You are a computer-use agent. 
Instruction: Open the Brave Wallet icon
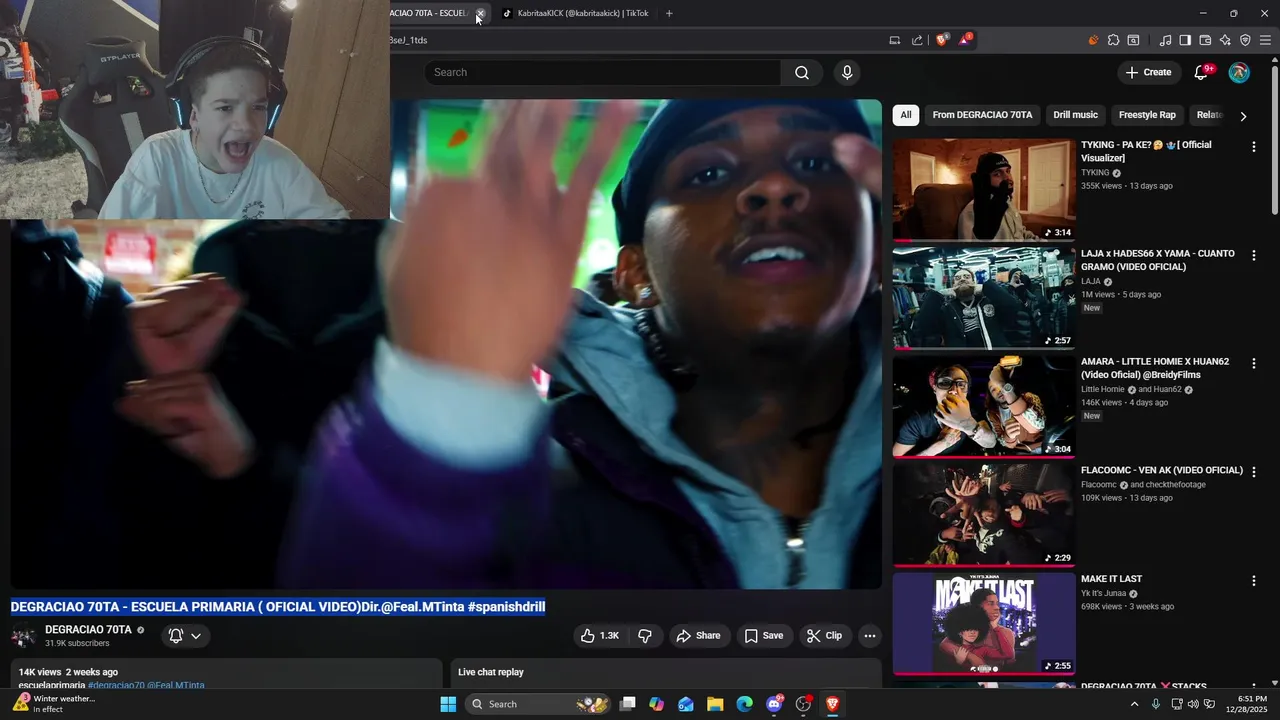1205,40
